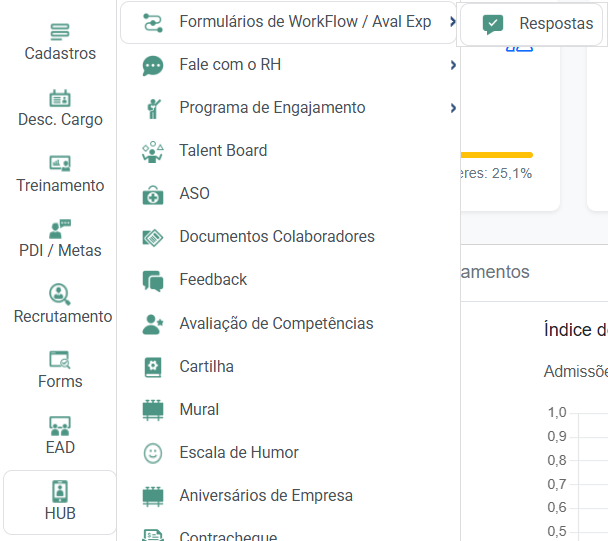Expand the Fale com o RH submenu arrow
Viewport: 608px width, 541px height.
click(x=453, y=65)
